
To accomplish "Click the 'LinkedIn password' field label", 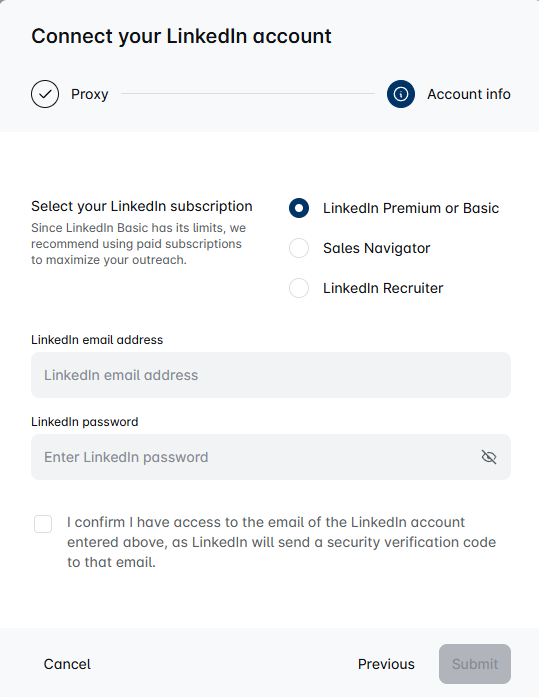I will [x=84, y=421].
